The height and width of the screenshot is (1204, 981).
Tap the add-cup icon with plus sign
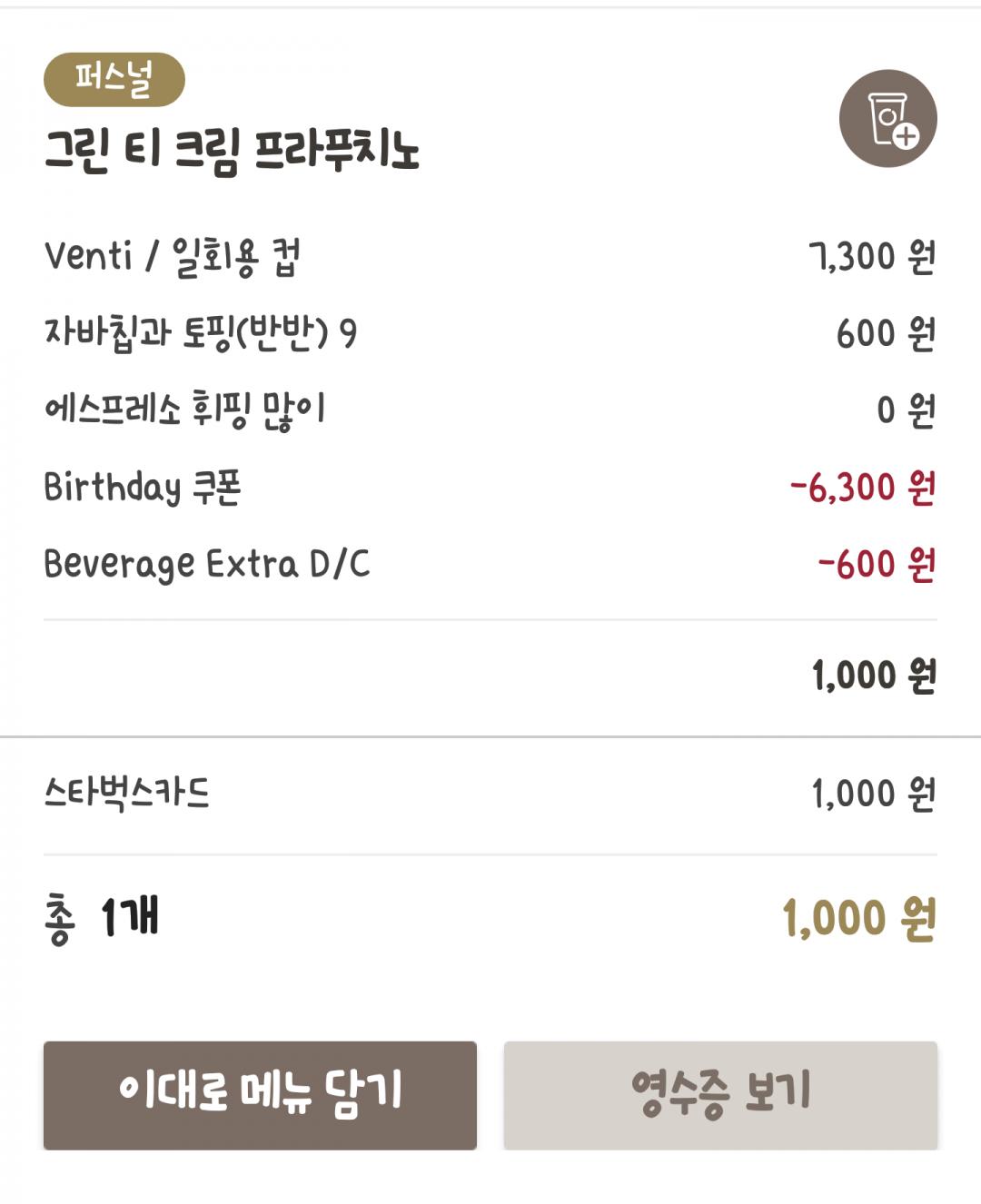(x=887, y=118)
